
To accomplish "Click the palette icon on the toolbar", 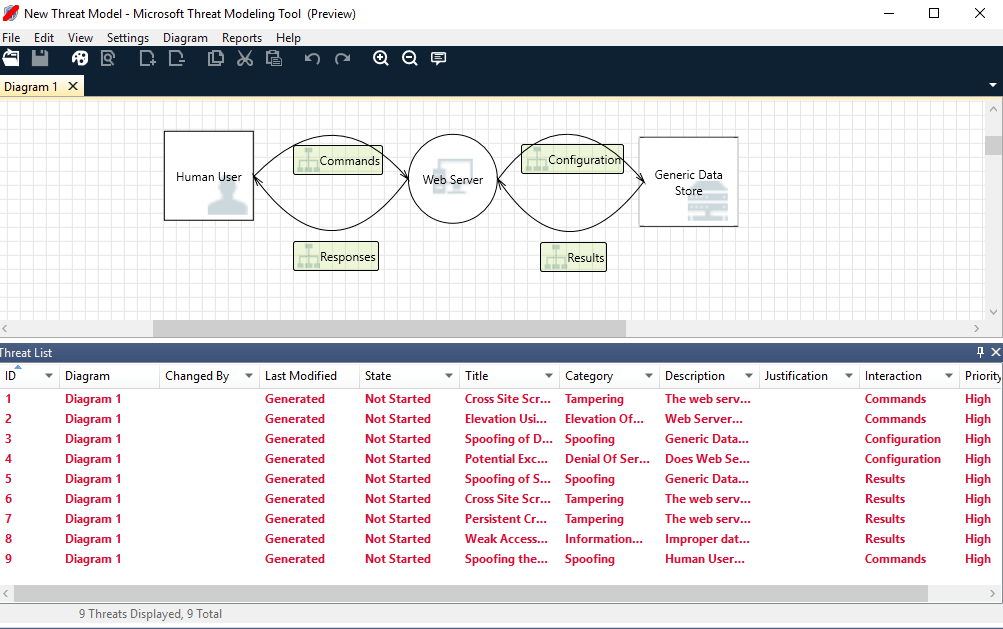I will pyautogui.click(x=79, y=58).
